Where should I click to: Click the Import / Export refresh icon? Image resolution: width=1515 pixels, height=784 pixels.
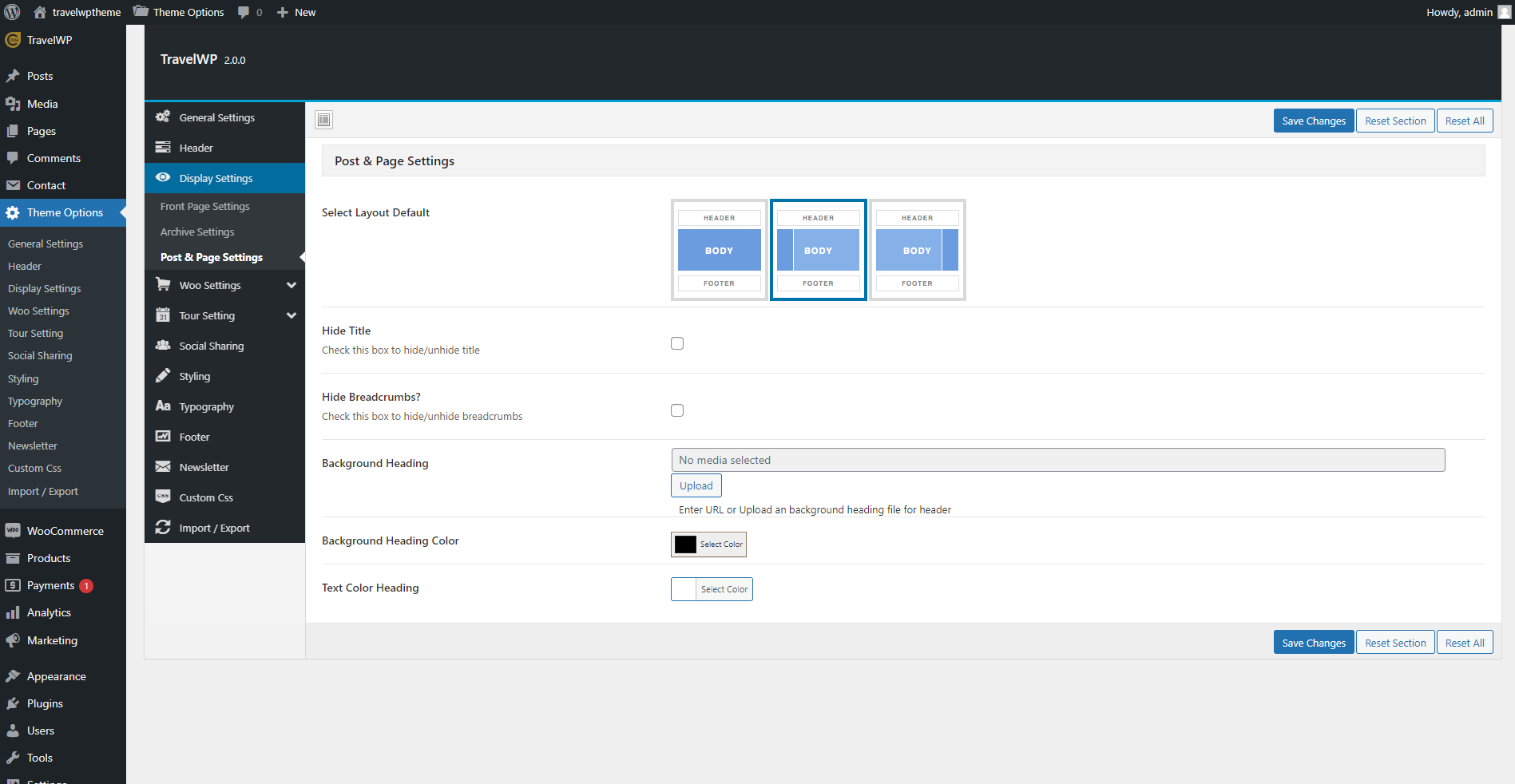pyautogui.click(x=163, y=527)
